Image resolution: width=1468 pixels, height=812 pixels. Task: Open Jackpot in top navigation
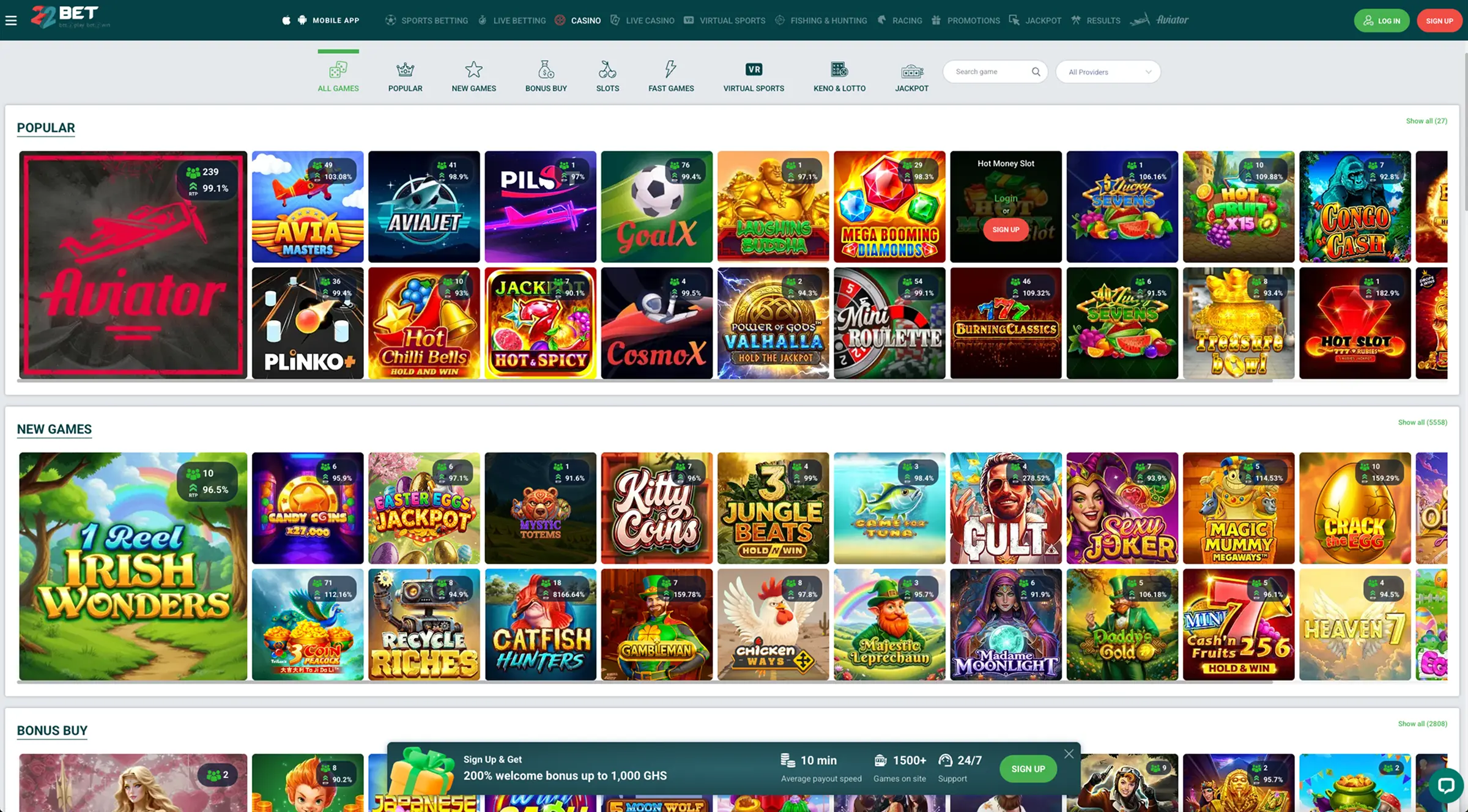point(1035,20)
